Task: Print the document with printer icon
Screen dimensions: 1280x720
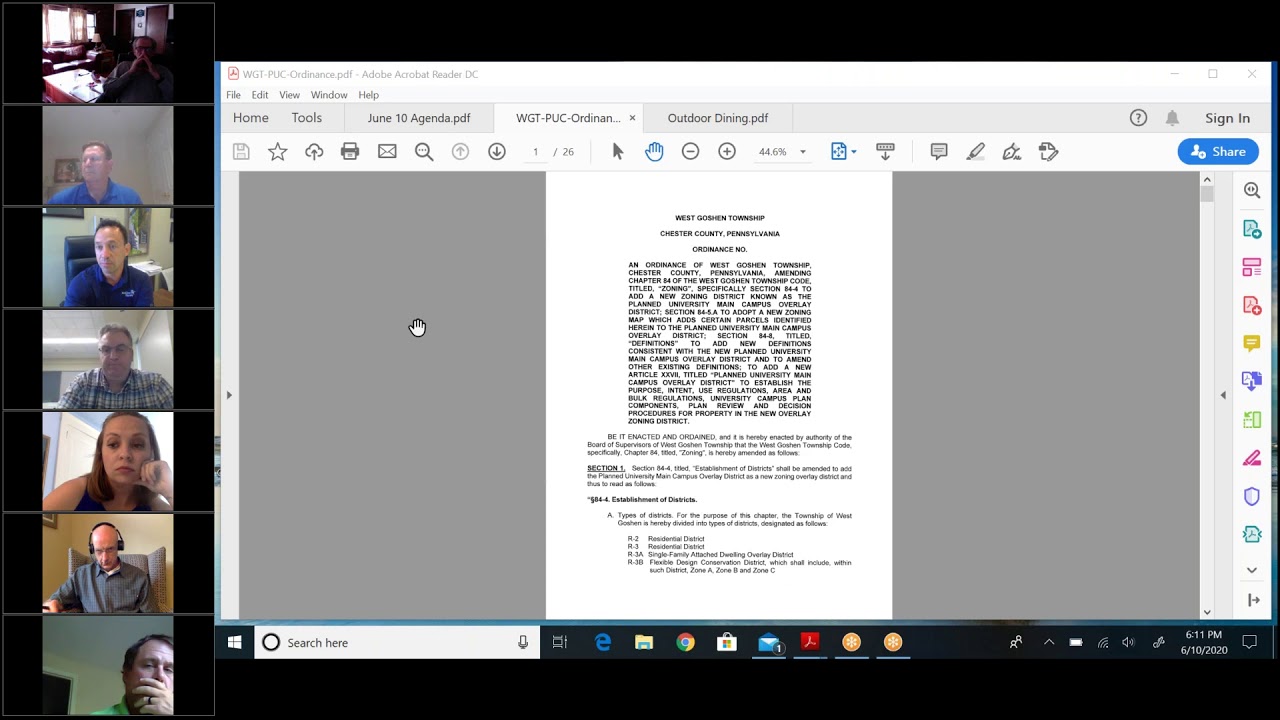Action: tap(350, 152)
